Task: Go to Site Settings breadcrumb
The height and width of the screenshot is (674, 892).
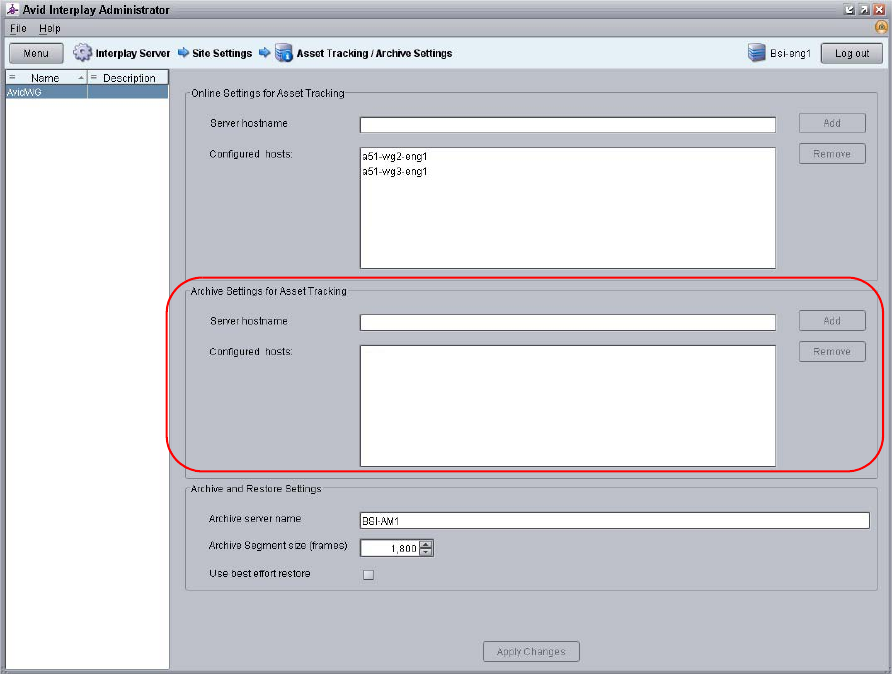Action: pos(222,53)
